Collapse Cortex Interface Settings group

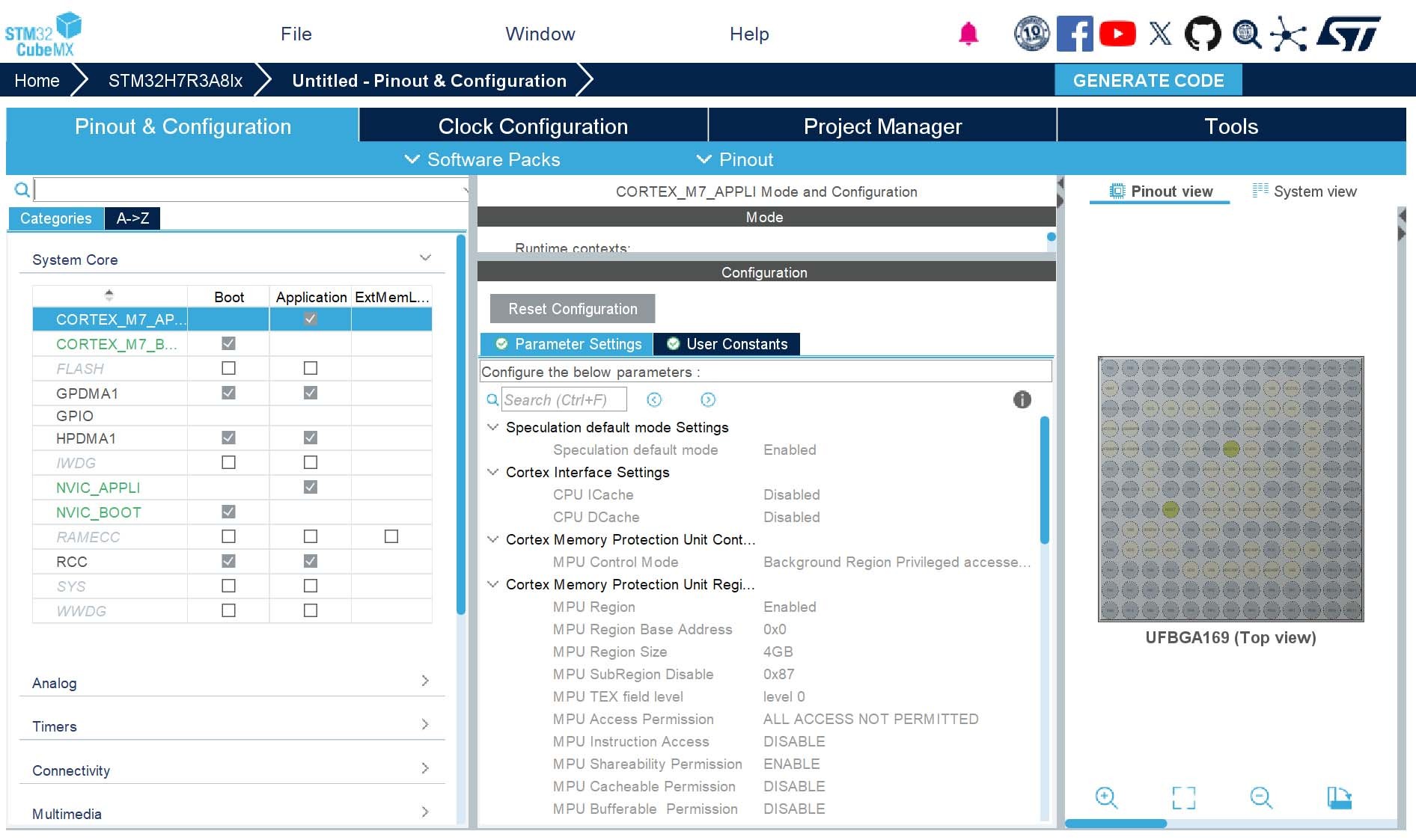(x=492, y=472)
